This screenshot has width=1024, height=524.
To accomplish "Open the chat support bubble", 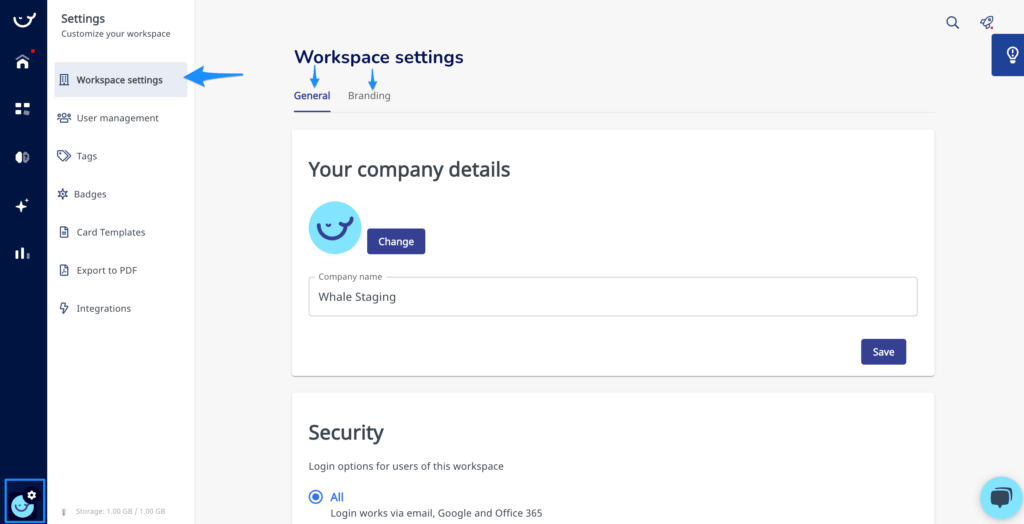I will [x=1000, y=497].
